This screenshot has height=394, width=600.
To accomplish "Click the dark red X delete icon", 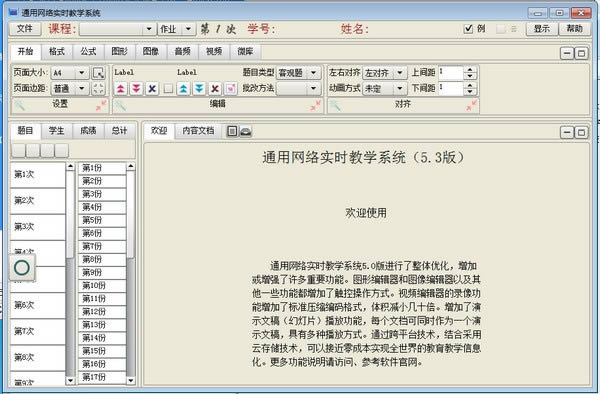I will pyautogui.click(x=215, y=89).
